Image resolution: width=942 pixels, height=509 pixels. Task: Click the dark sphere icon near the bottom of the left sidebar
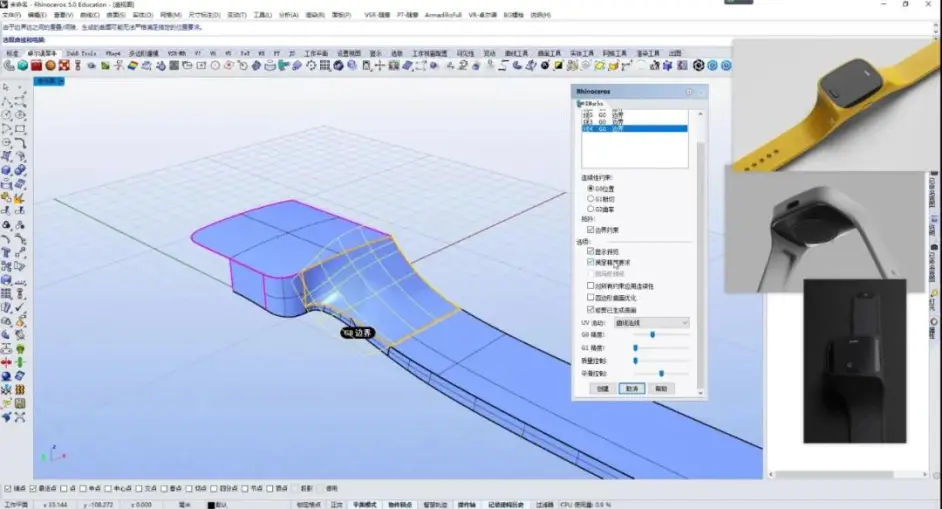click(x=6, y=376)
